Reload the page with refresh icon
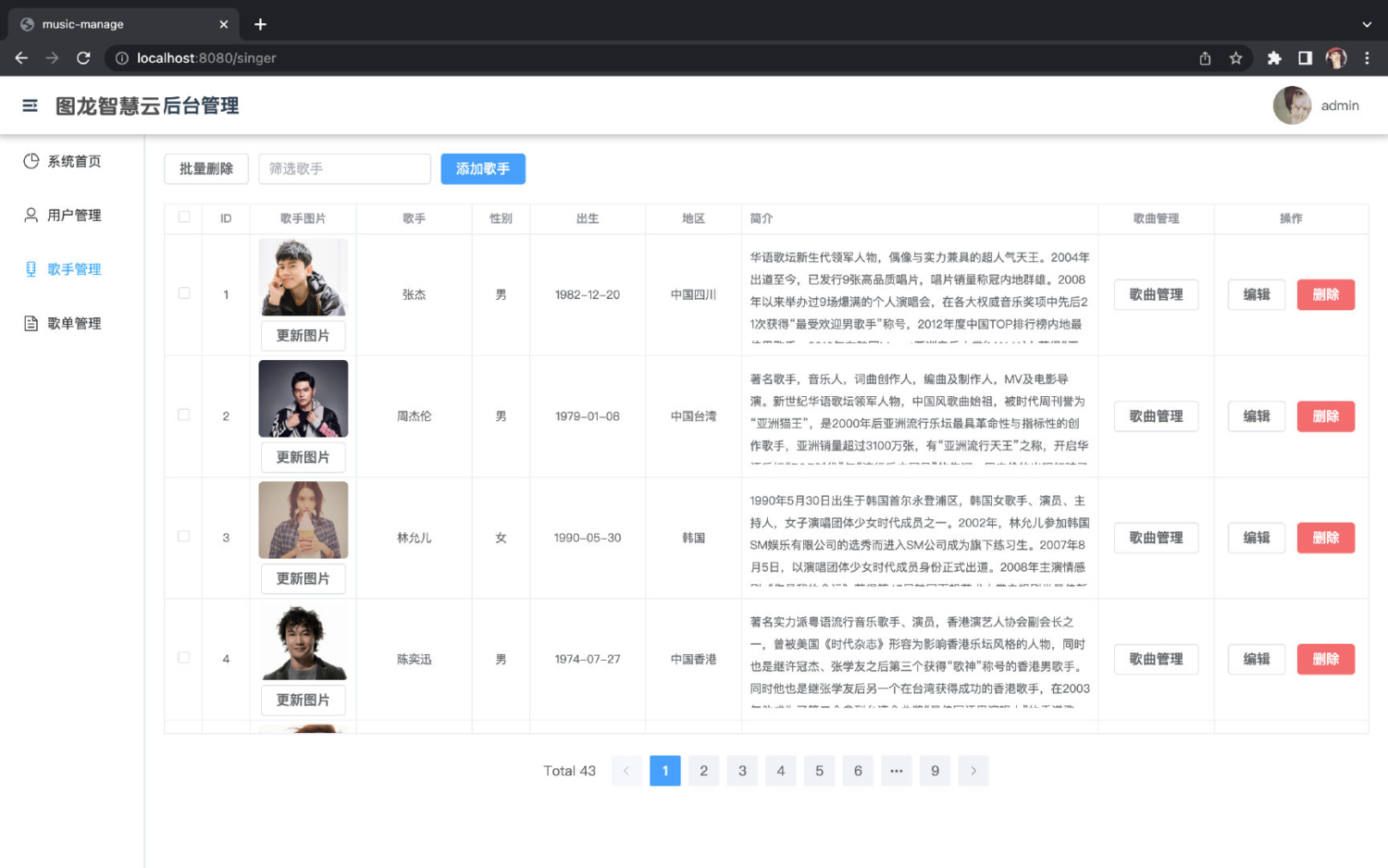 pyautogui.click(x=83, y=58)
